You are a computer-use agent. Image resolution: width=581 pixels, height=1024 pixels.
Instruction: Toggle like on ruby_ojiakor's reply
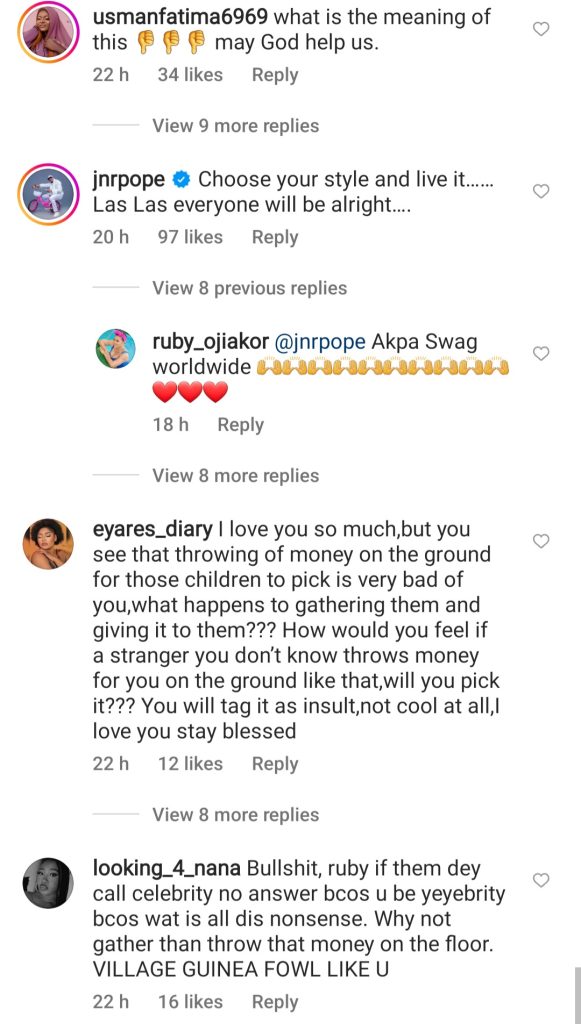[541, 352]
